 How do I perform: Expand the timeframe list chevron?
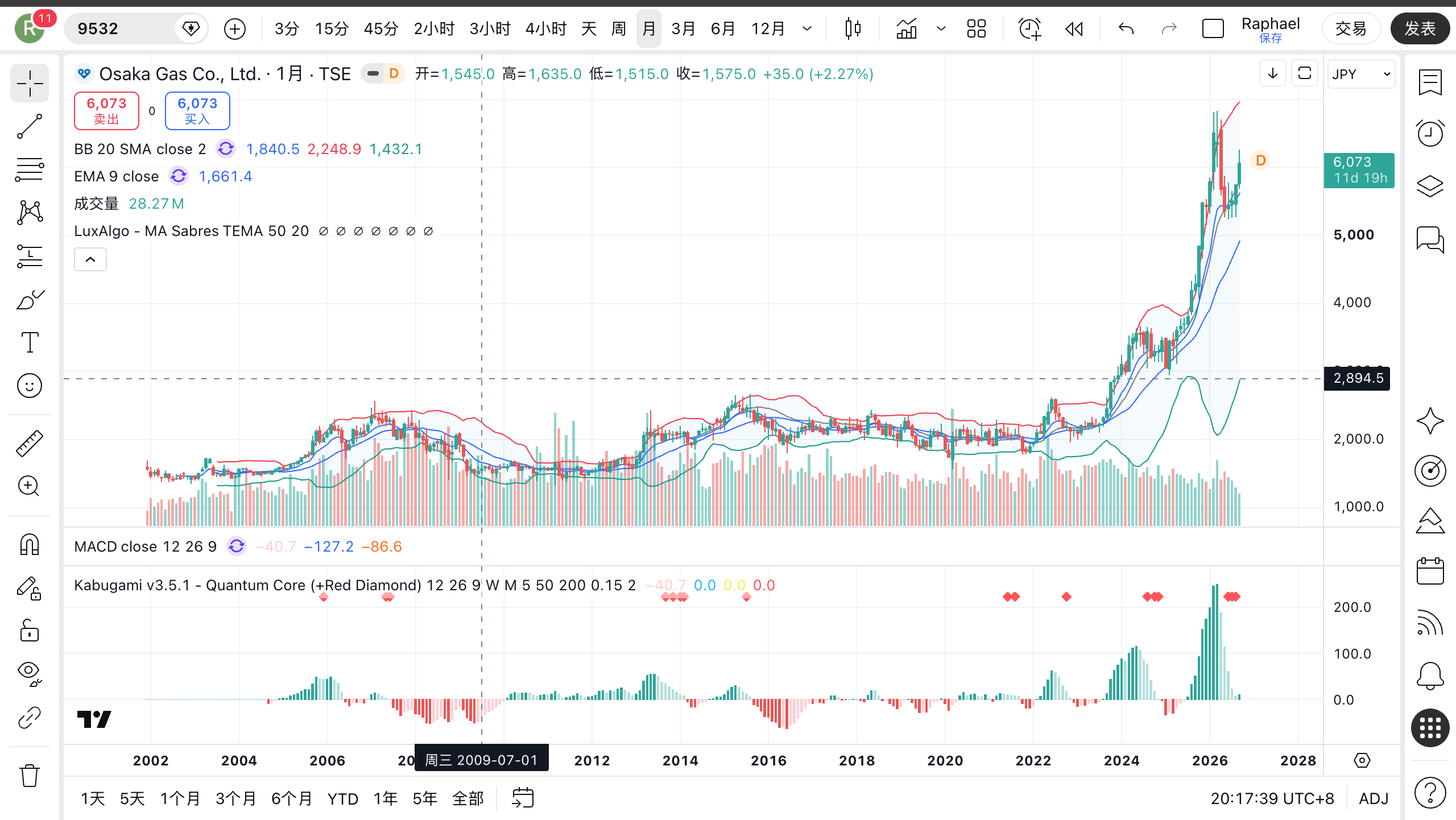click(807, 28)
